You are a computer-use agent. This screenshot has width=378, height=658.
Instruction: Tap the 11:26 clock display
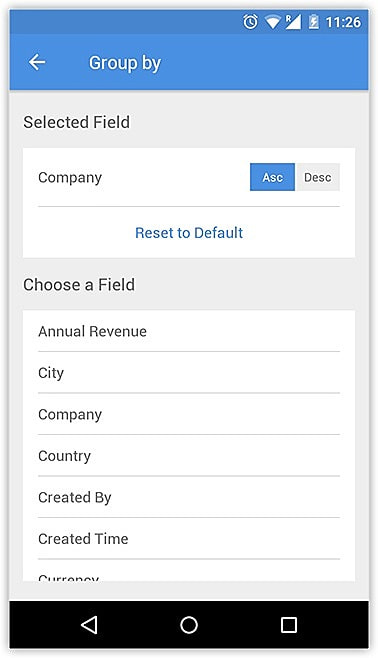pyautogui.click(x=343, y=22)
